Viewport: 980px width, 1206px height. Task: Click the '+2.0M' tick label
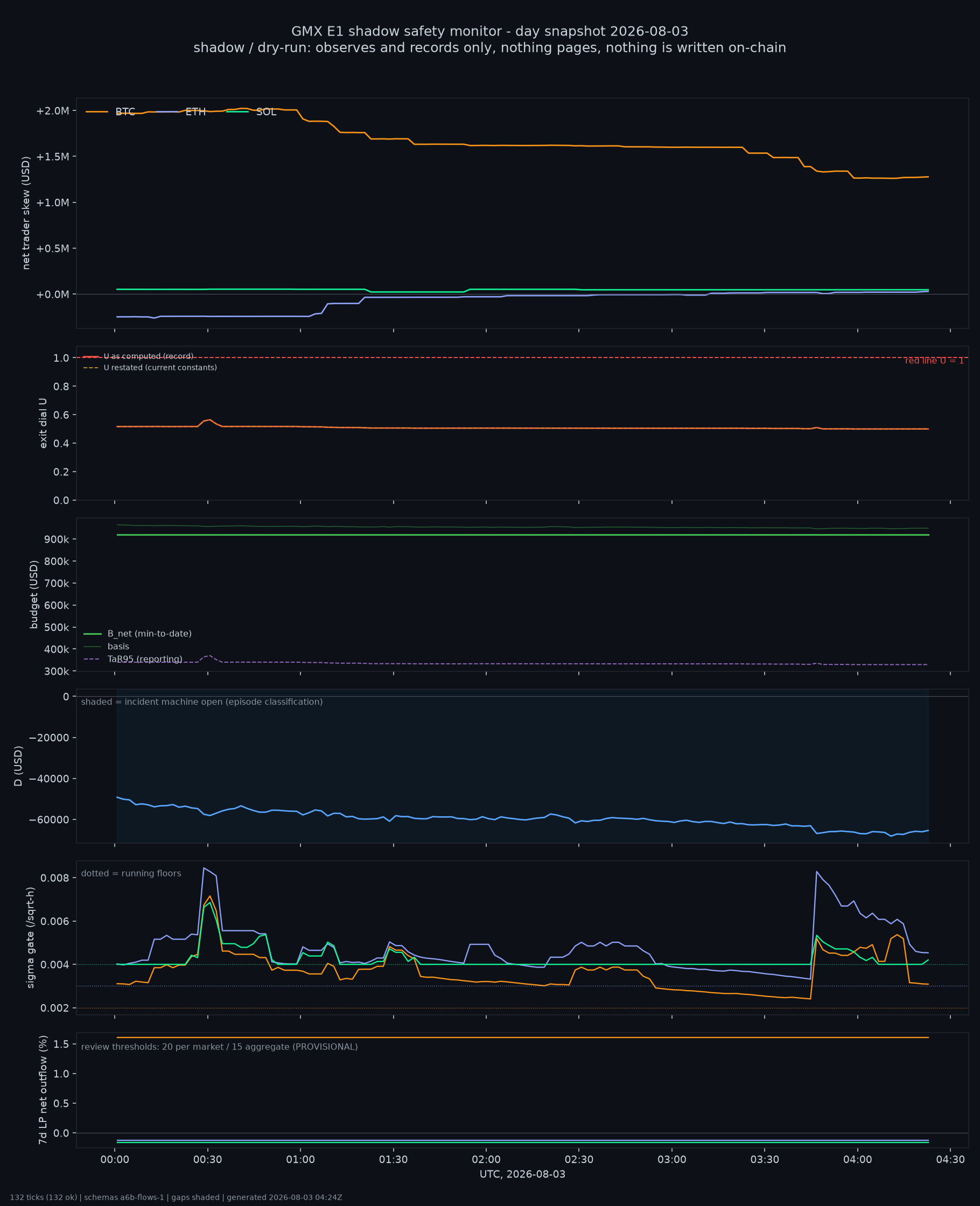(53, 110)
